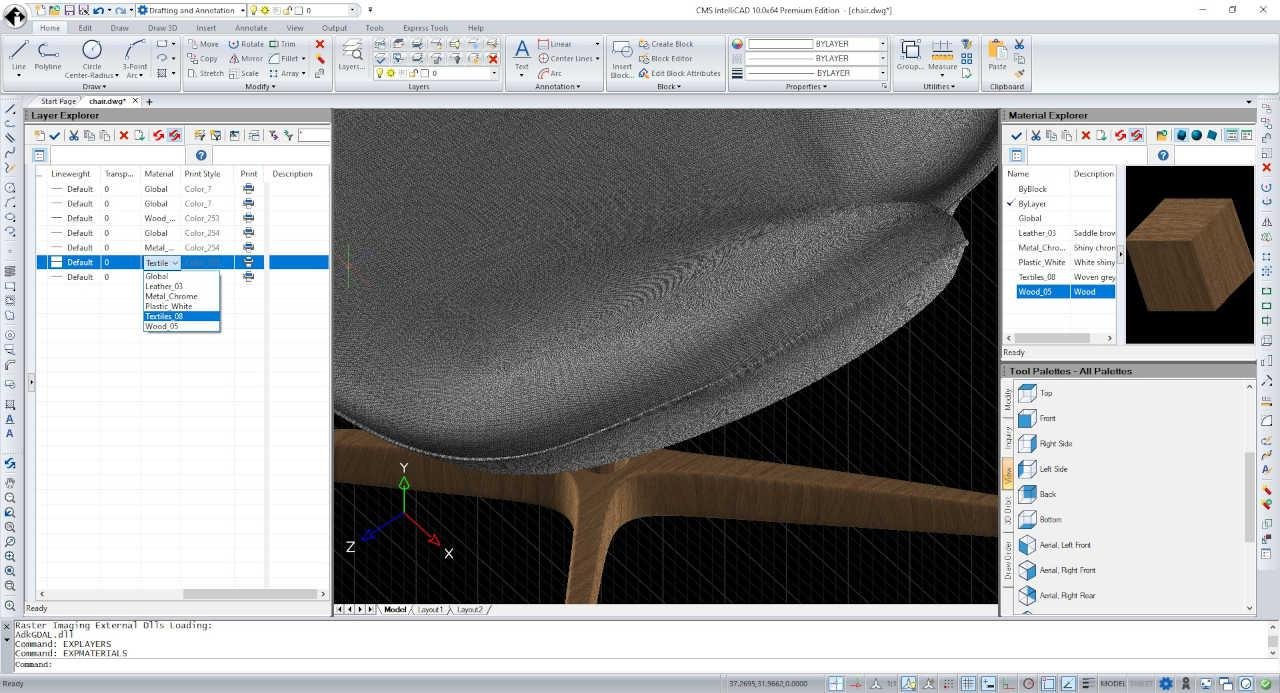Open the Insert ribbon tab
1280x693 pixels.
pos(206,28)
